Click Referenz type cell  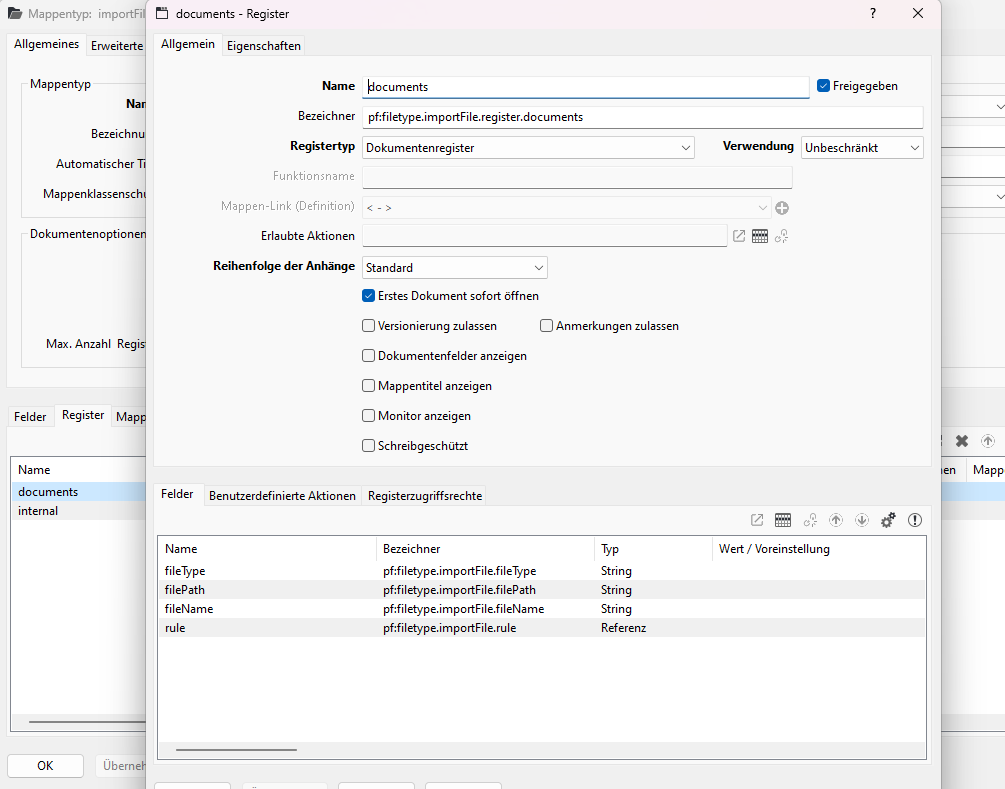point(623,628)
